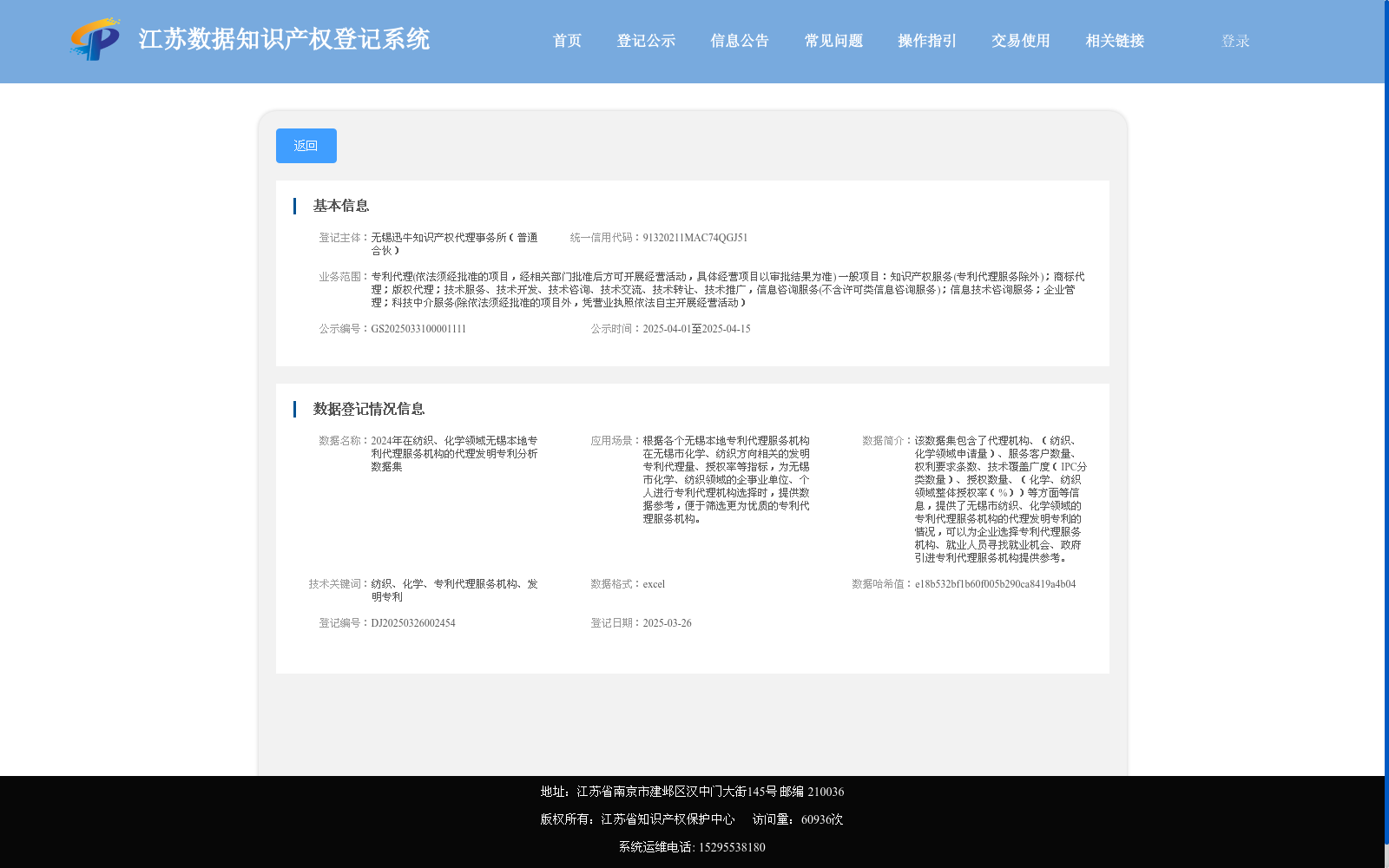Click the 数据名称 value text

coord(454,454)
